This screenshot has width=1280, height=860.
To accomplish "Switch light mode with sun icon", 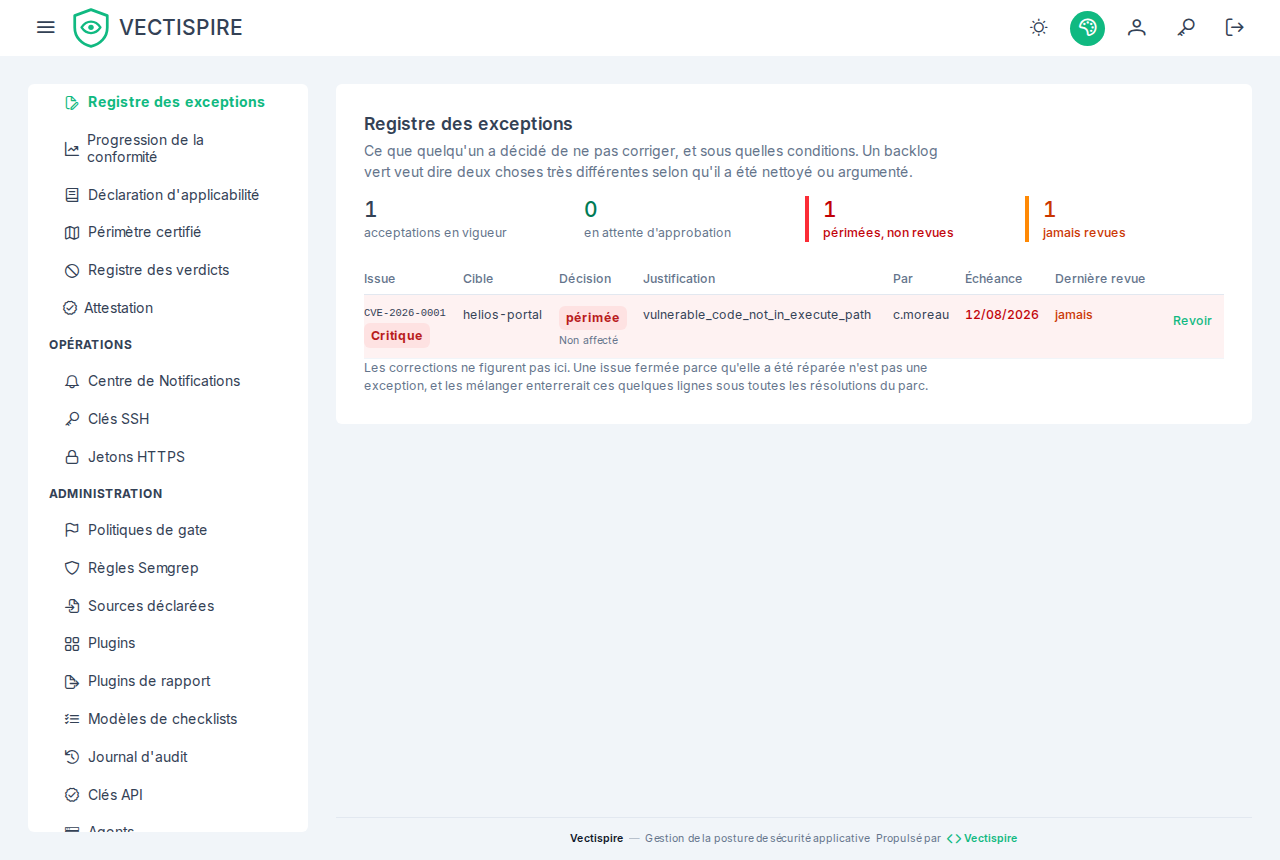I will coord(1039,27).
